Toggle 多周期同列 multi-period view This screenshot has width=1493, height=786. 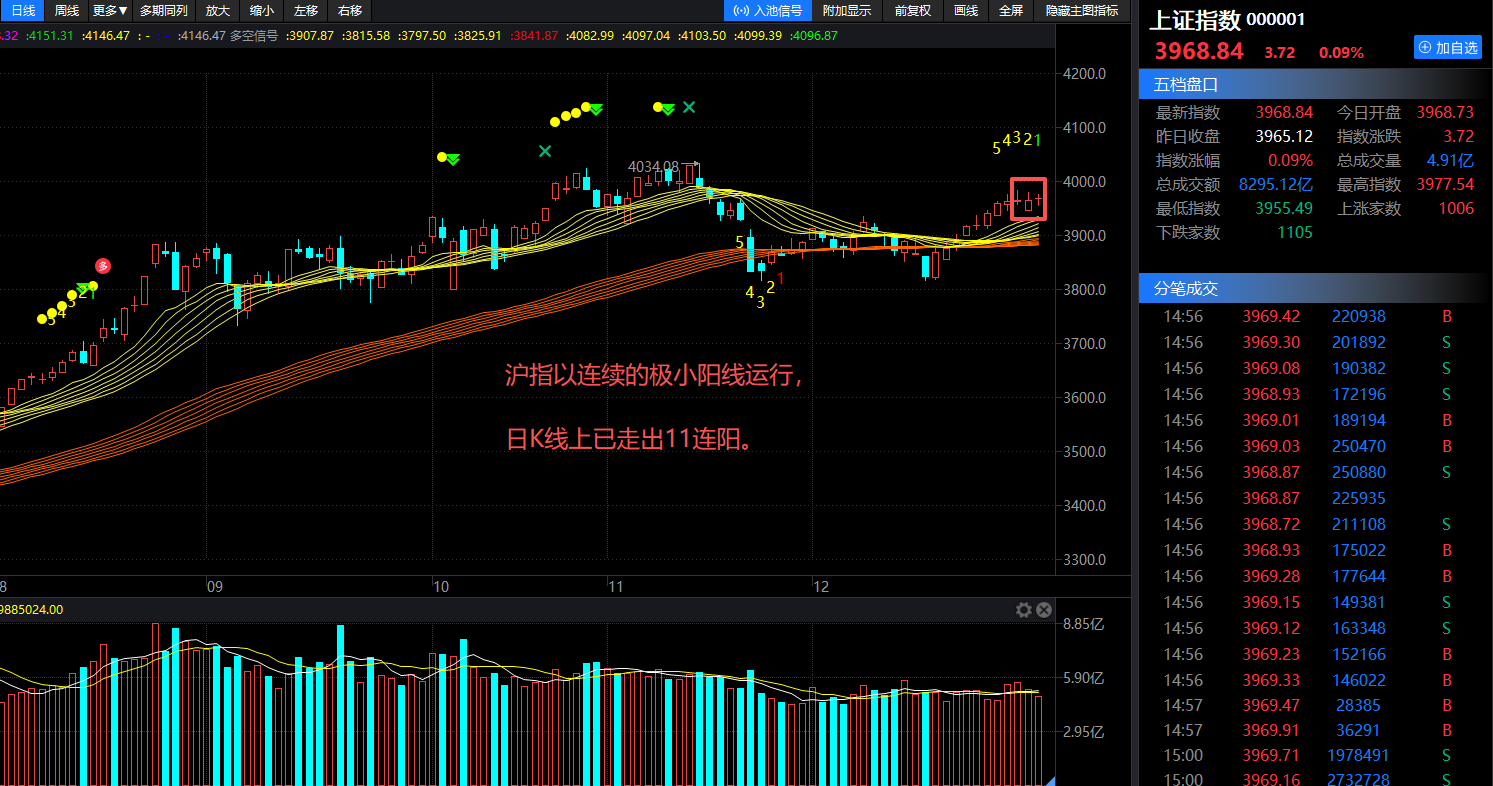point(163,11)
